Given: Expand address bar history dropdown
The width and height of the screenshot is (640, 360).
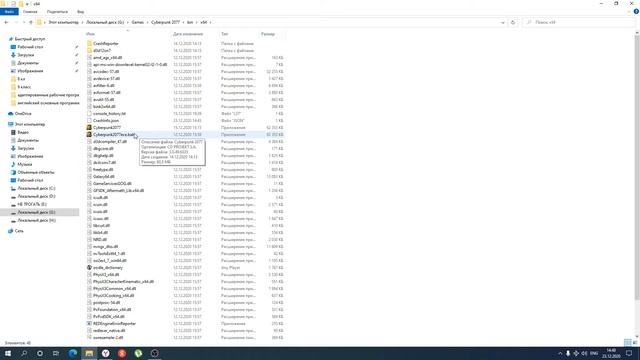Looking at the screenshot, I should point(502,22).
